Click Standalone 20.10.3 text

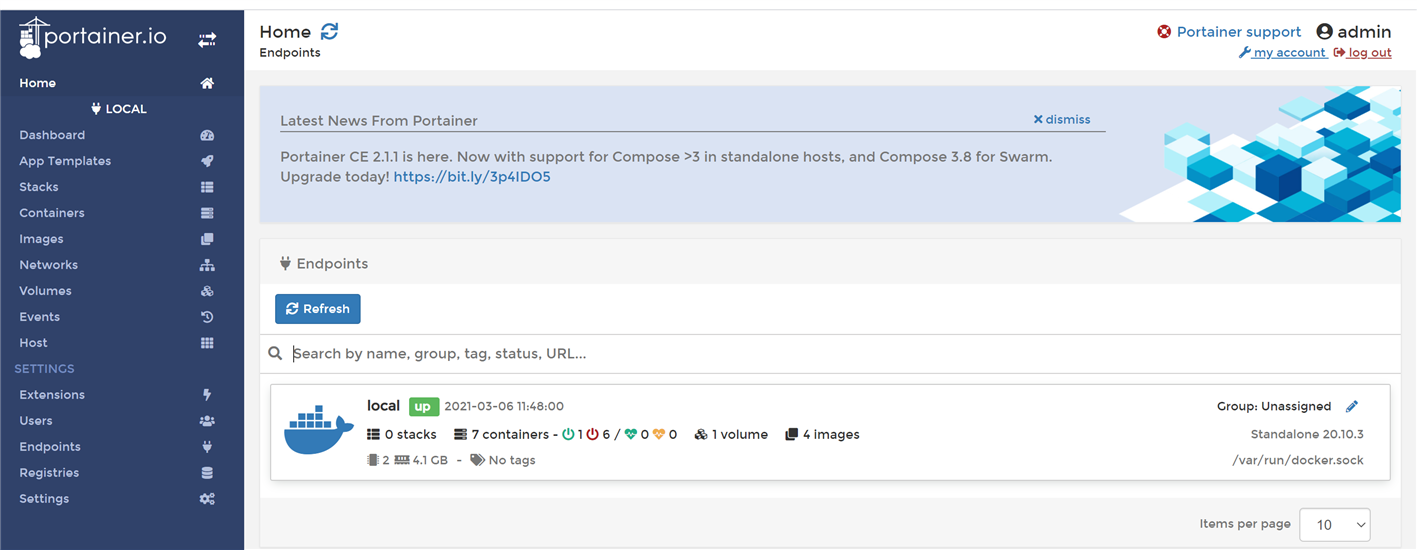pos(1307,435)
